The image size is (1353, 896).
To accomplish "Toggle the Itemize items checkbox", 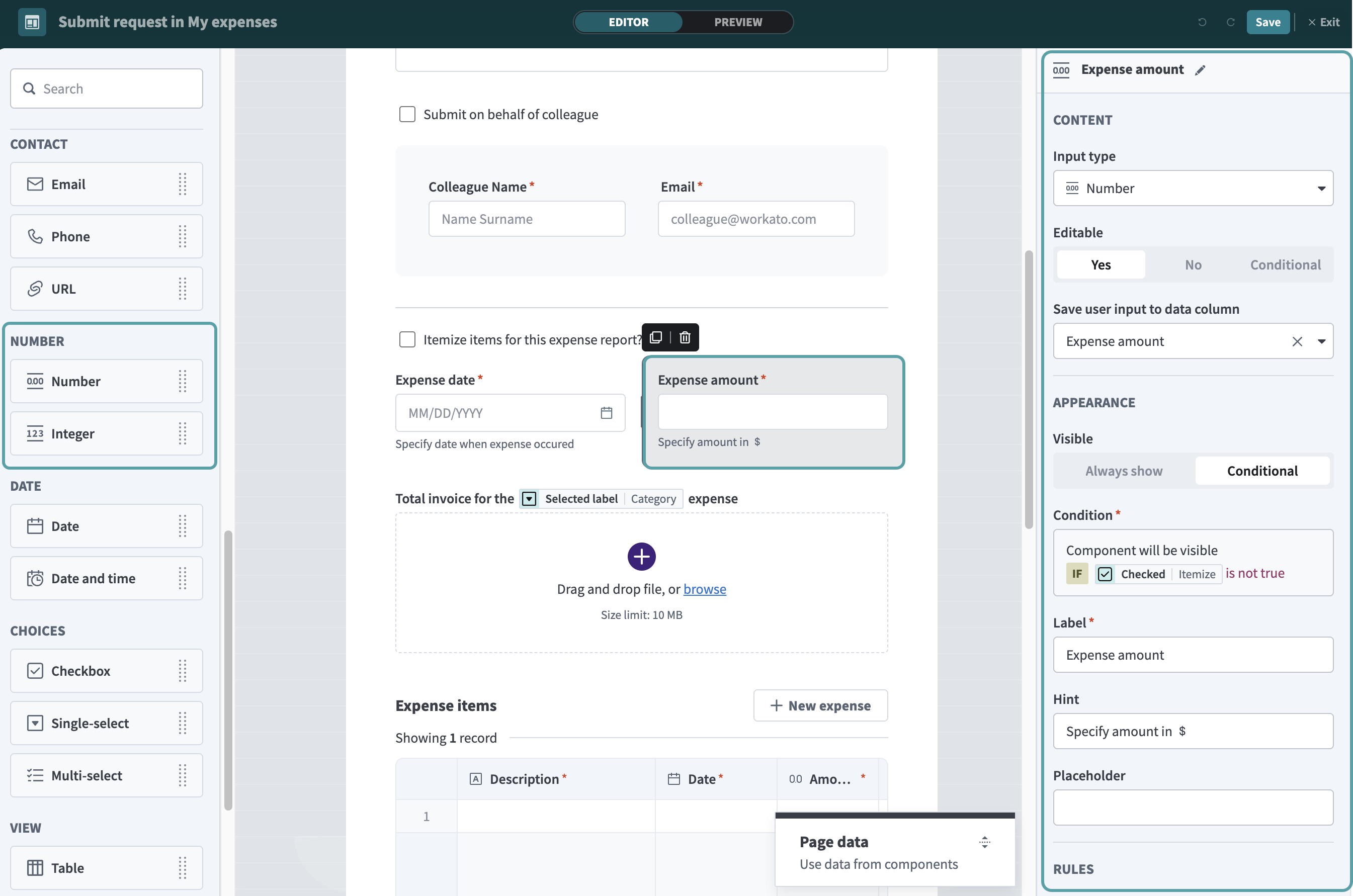I will 407,339.
